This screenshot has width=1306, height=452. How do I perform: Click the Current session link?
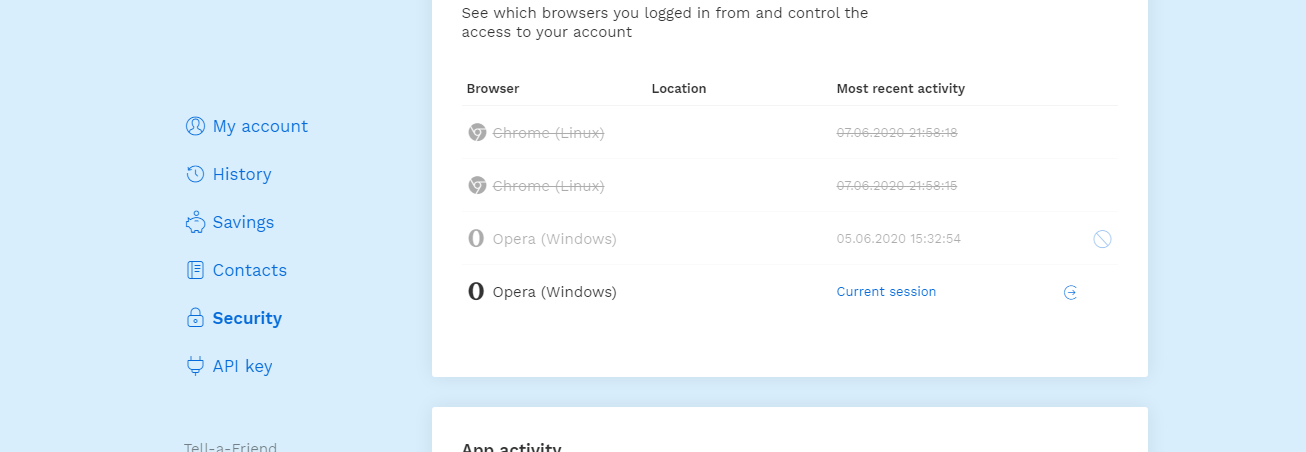[x=886, y=292]
